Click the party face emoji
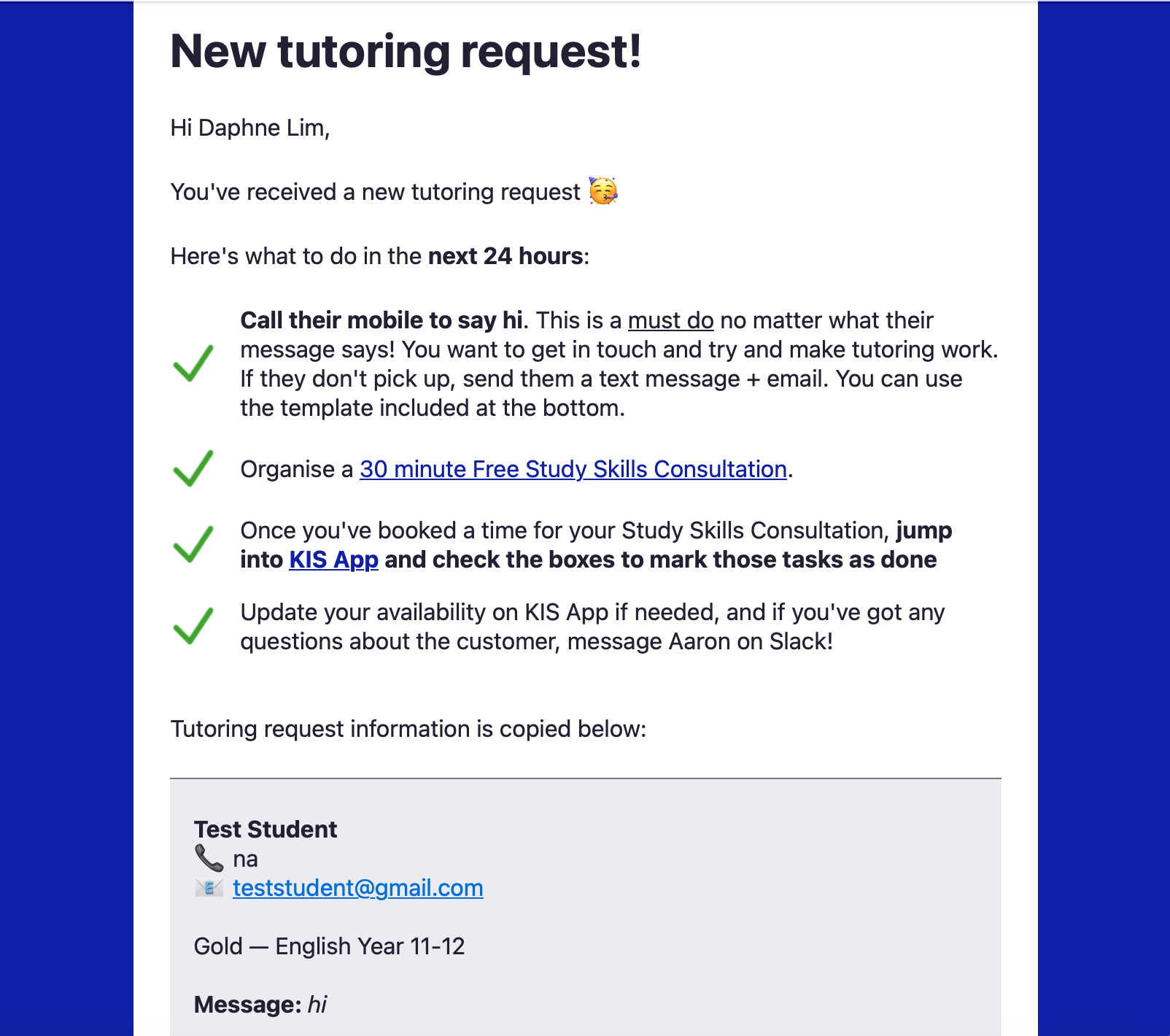 603,191
